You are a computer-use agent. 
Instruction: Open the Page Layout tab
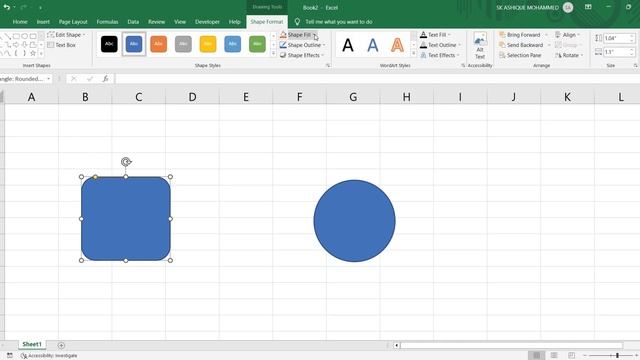(73, 22)
